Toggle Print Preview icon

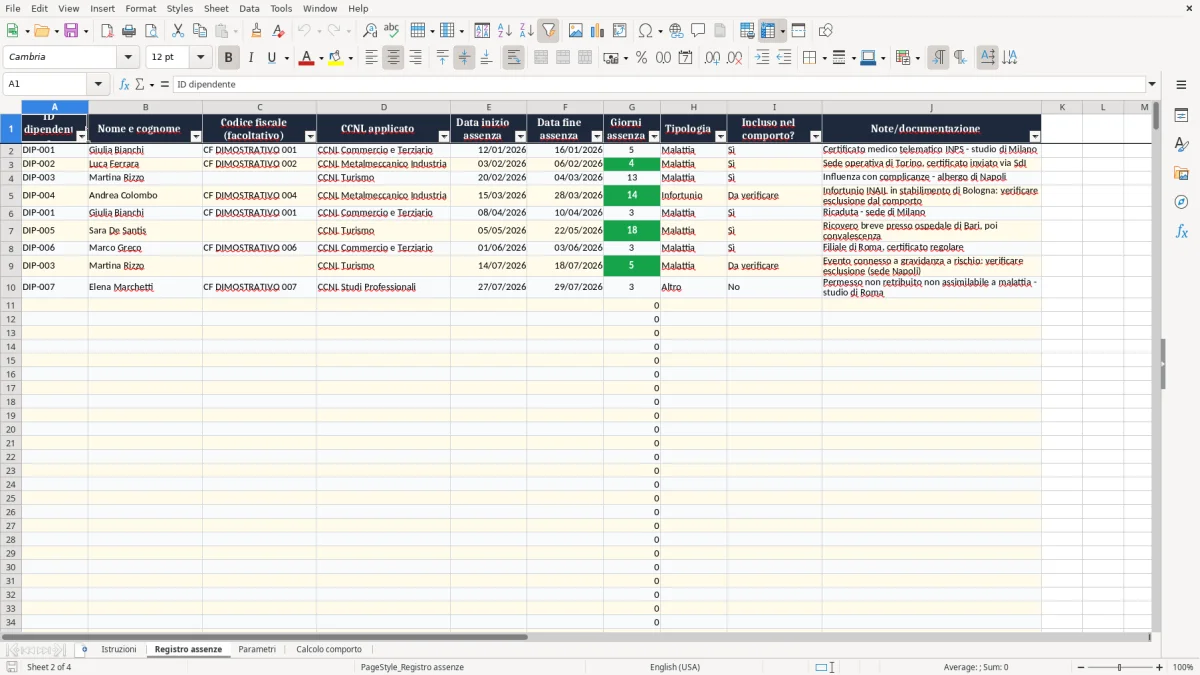[x=151, y=31]
